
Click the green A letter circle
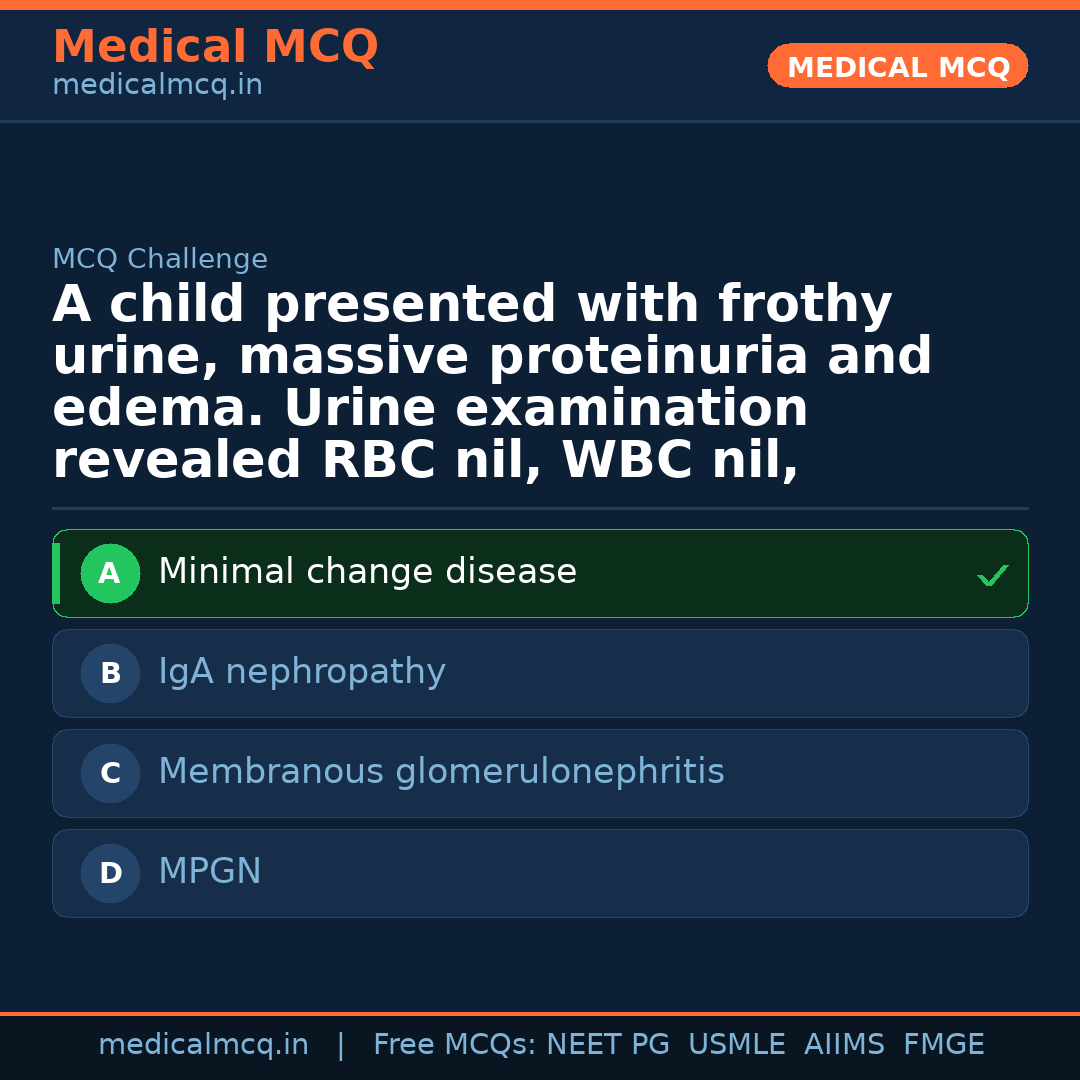pyautogui.click(x=110, y=574)
